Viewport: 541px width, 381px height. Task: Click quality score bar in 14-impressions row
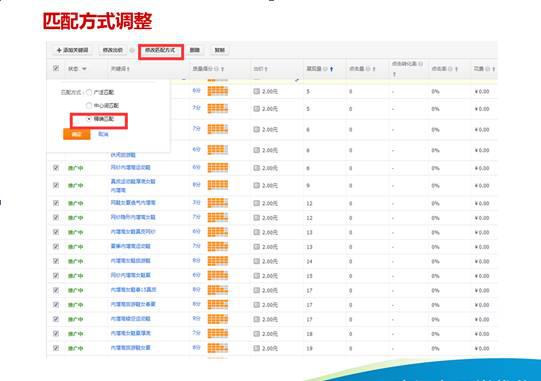(x=218, y=261)
